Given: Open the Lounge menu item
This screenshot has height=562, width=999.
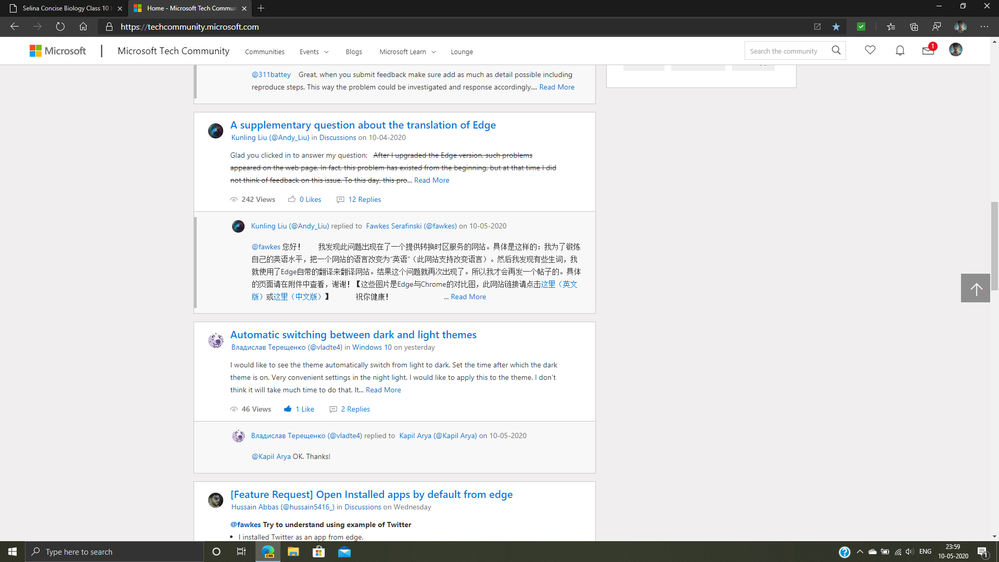Looking at the screenshot, I should 461,52.
